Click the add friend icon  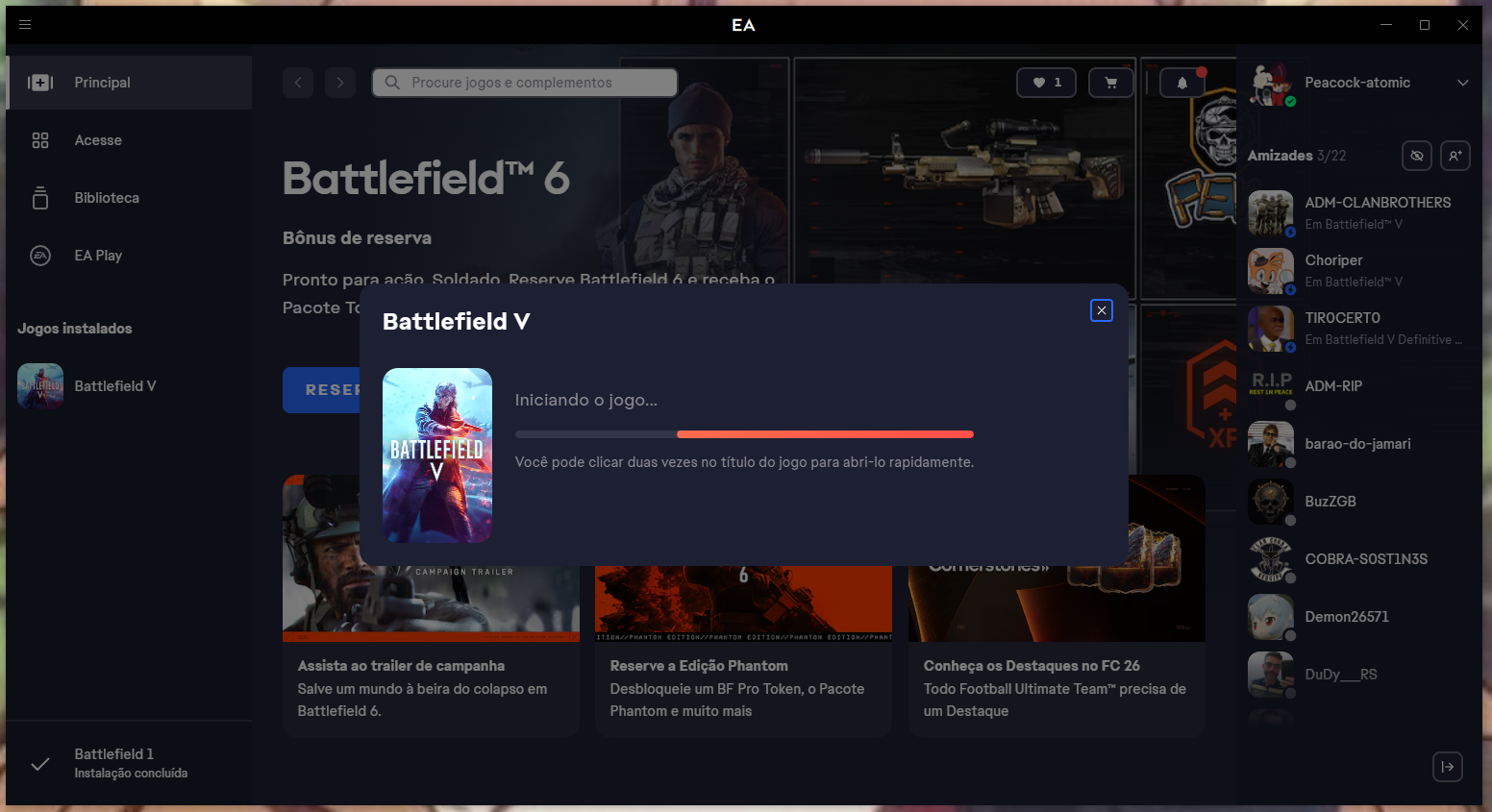pyautogui.click(x=1455, y=156)
